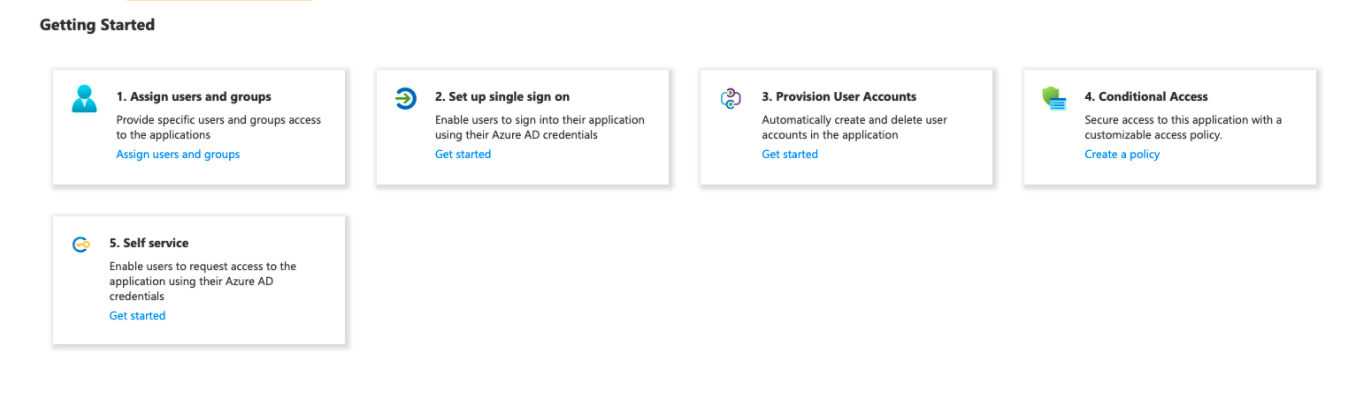
Task: Select the '2. Set up single sign on' heading
Action: pyautogui.click(x=502, y=97)
